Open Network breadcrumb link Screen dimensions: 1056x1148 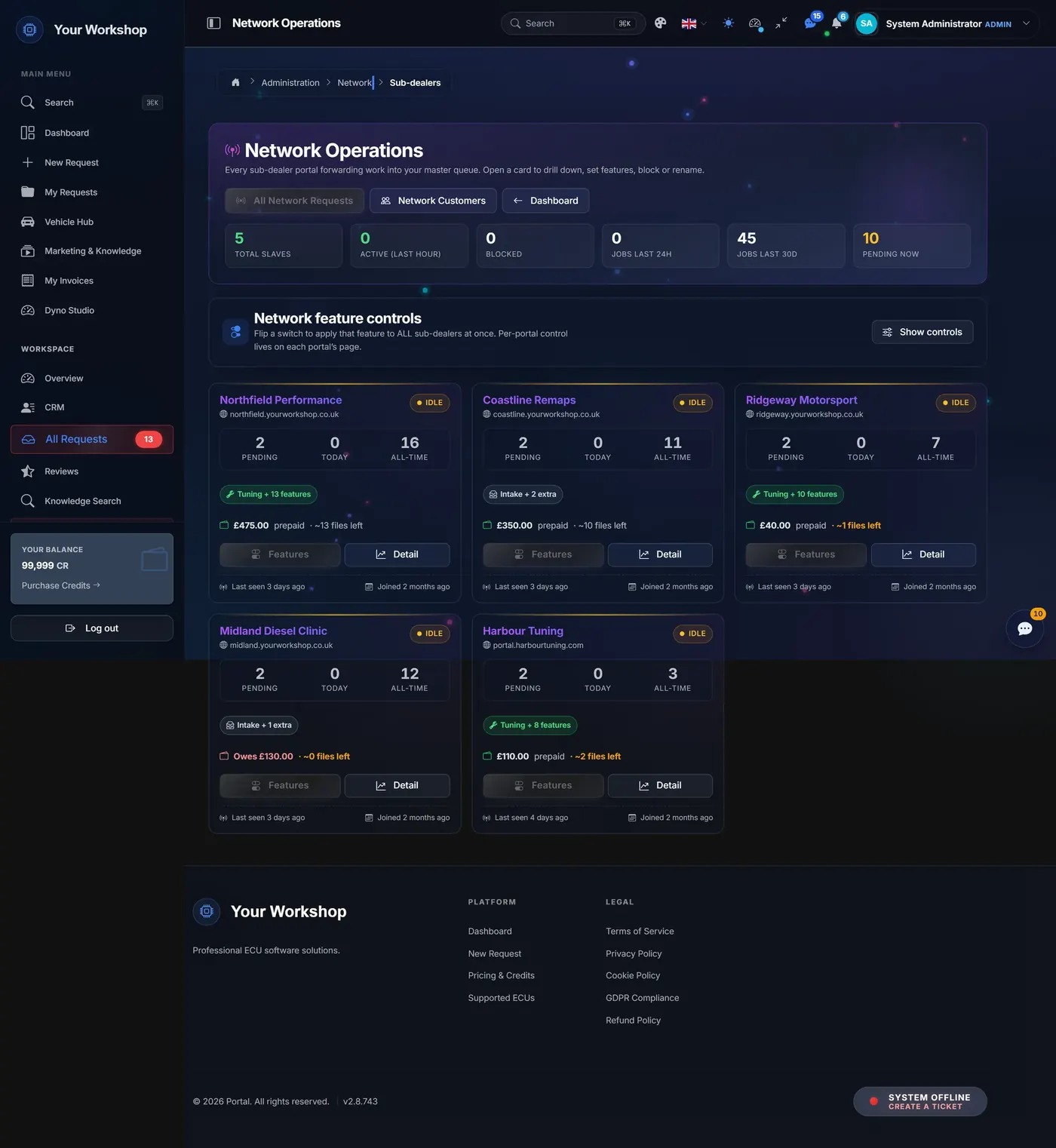click(x=355, y=83)
